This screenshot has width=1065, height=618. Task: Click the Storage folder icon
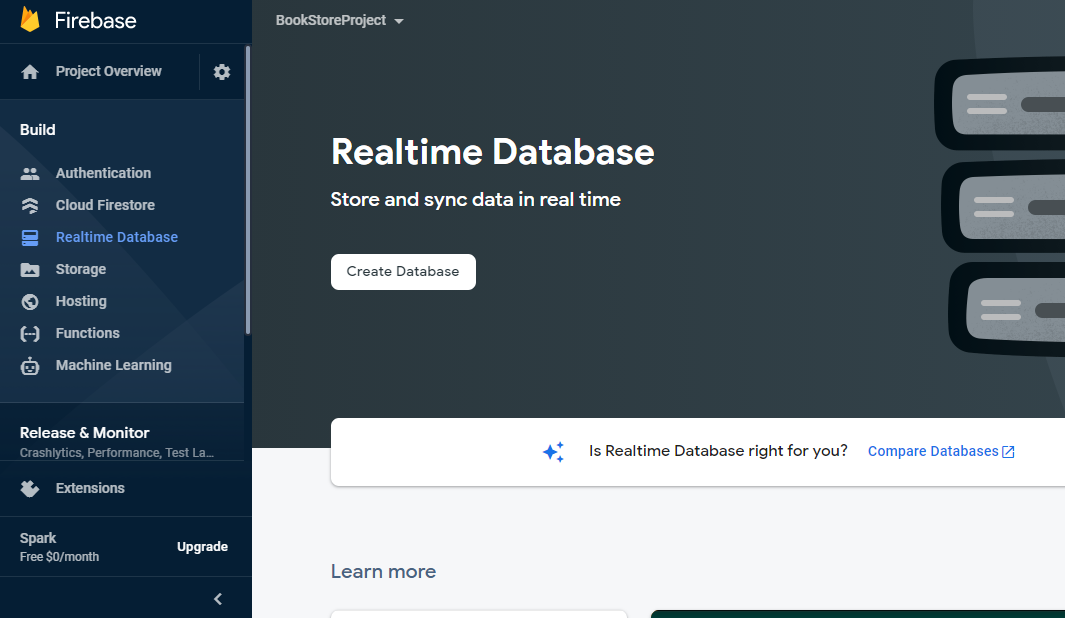click(32, 269)
